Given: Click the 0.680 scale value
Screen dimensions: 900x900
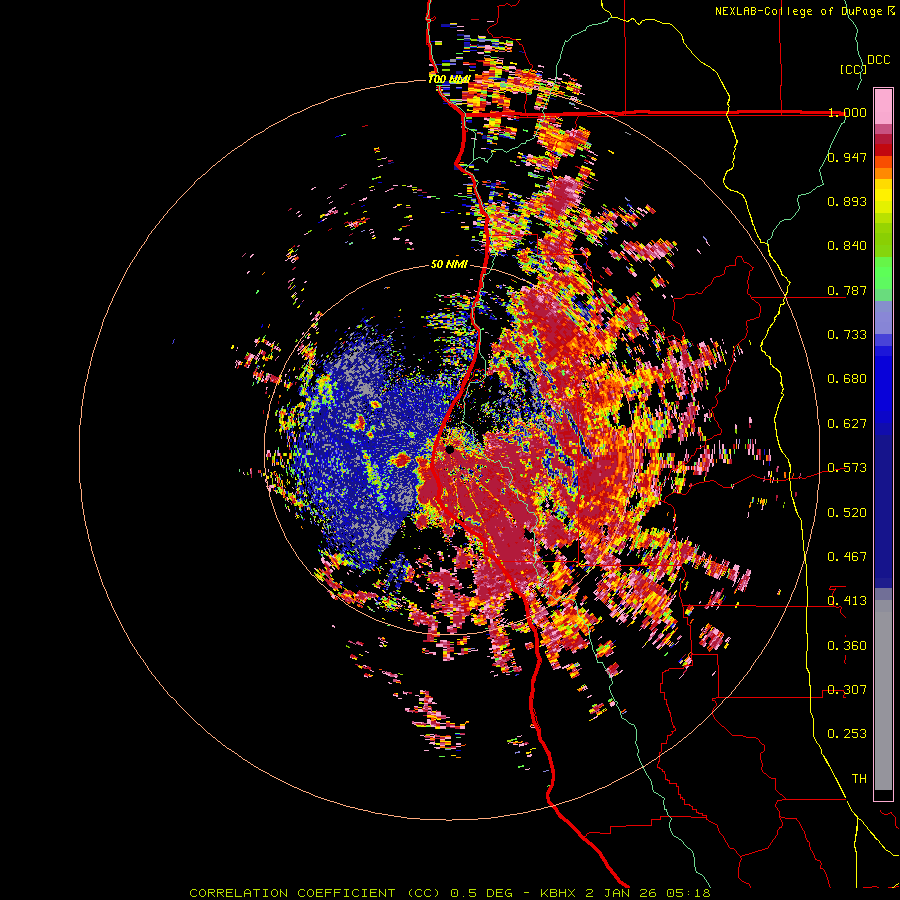Looking at the screenshot, I should pyautogui.click(x=847, y=379).
